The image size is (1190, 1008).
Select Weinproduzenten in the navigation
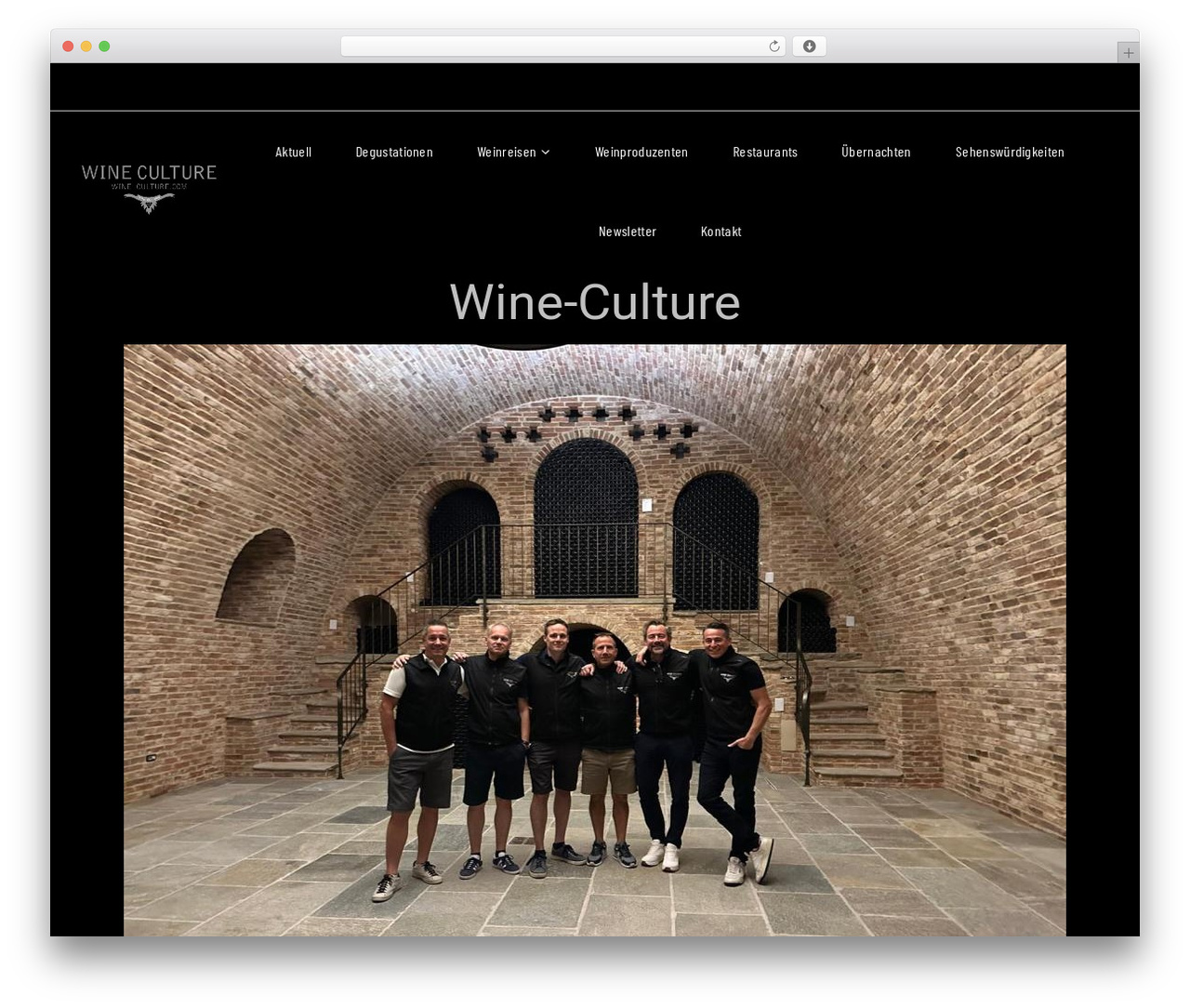click(x=641, y=153)
